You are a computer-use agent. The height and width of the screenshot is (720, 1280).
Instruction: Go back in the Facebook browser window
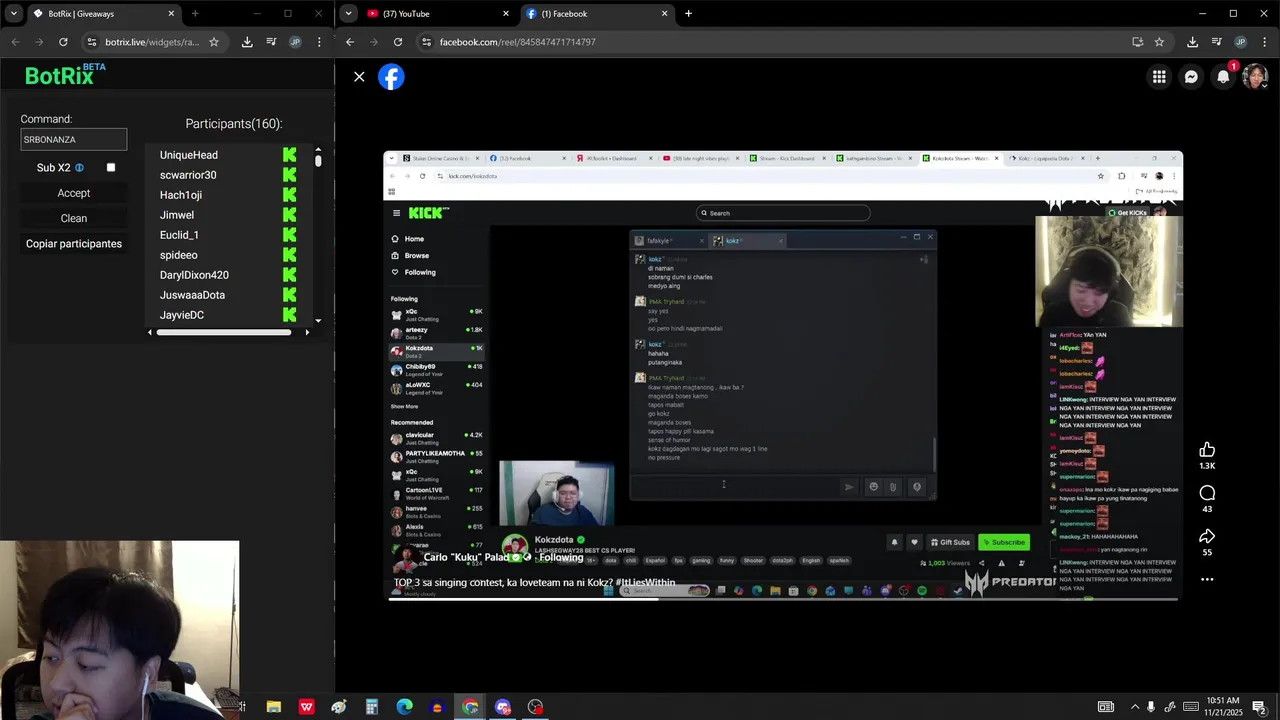click(349, 42)
